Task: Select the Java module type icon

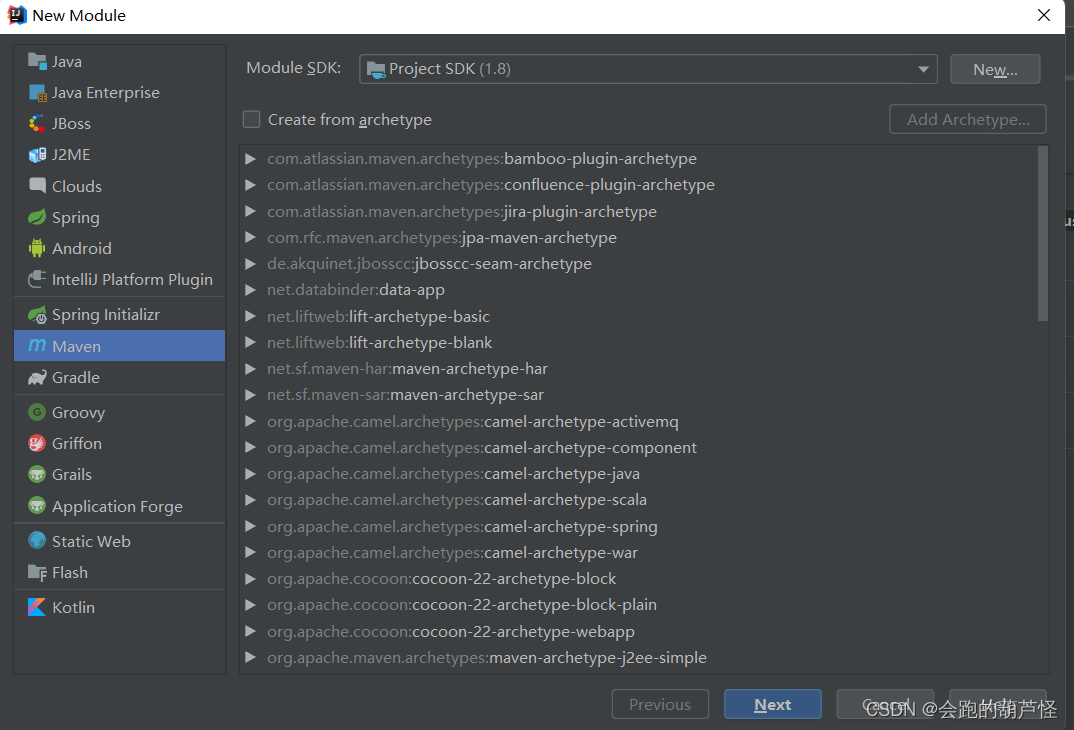Action: click(x=37, y=61)
